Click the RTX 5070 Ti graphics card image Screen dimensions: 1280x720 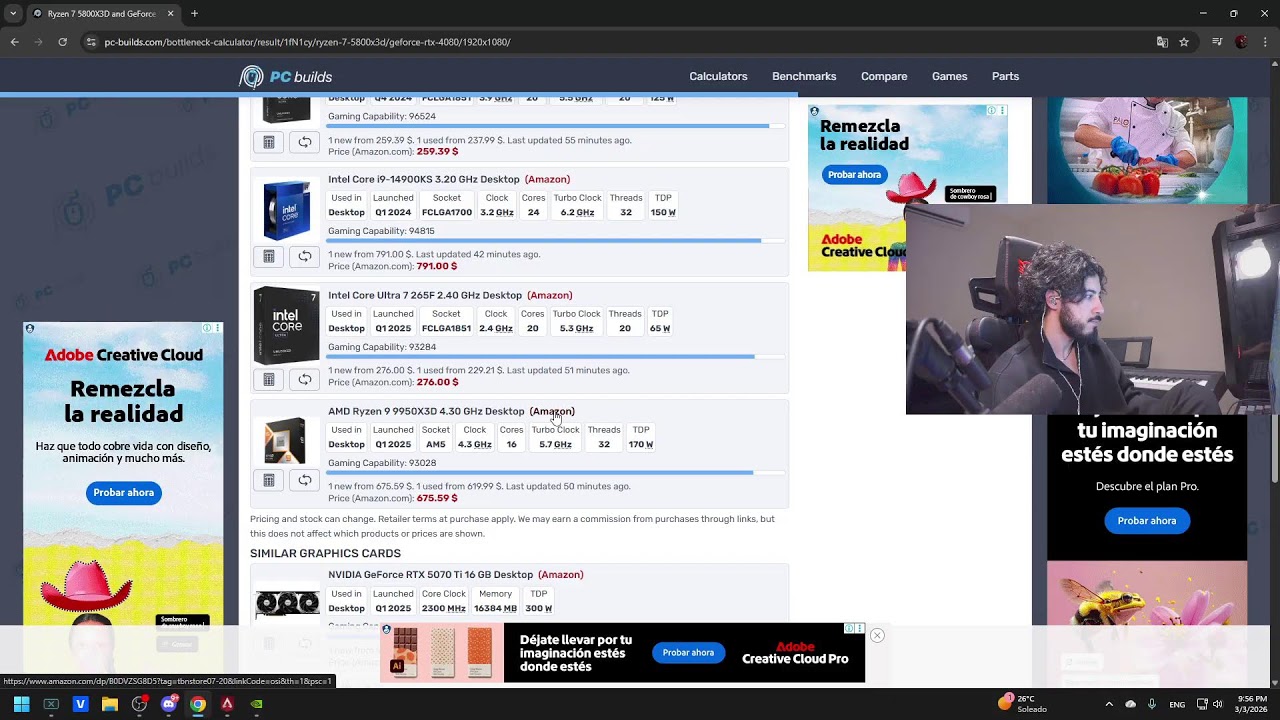286,603
